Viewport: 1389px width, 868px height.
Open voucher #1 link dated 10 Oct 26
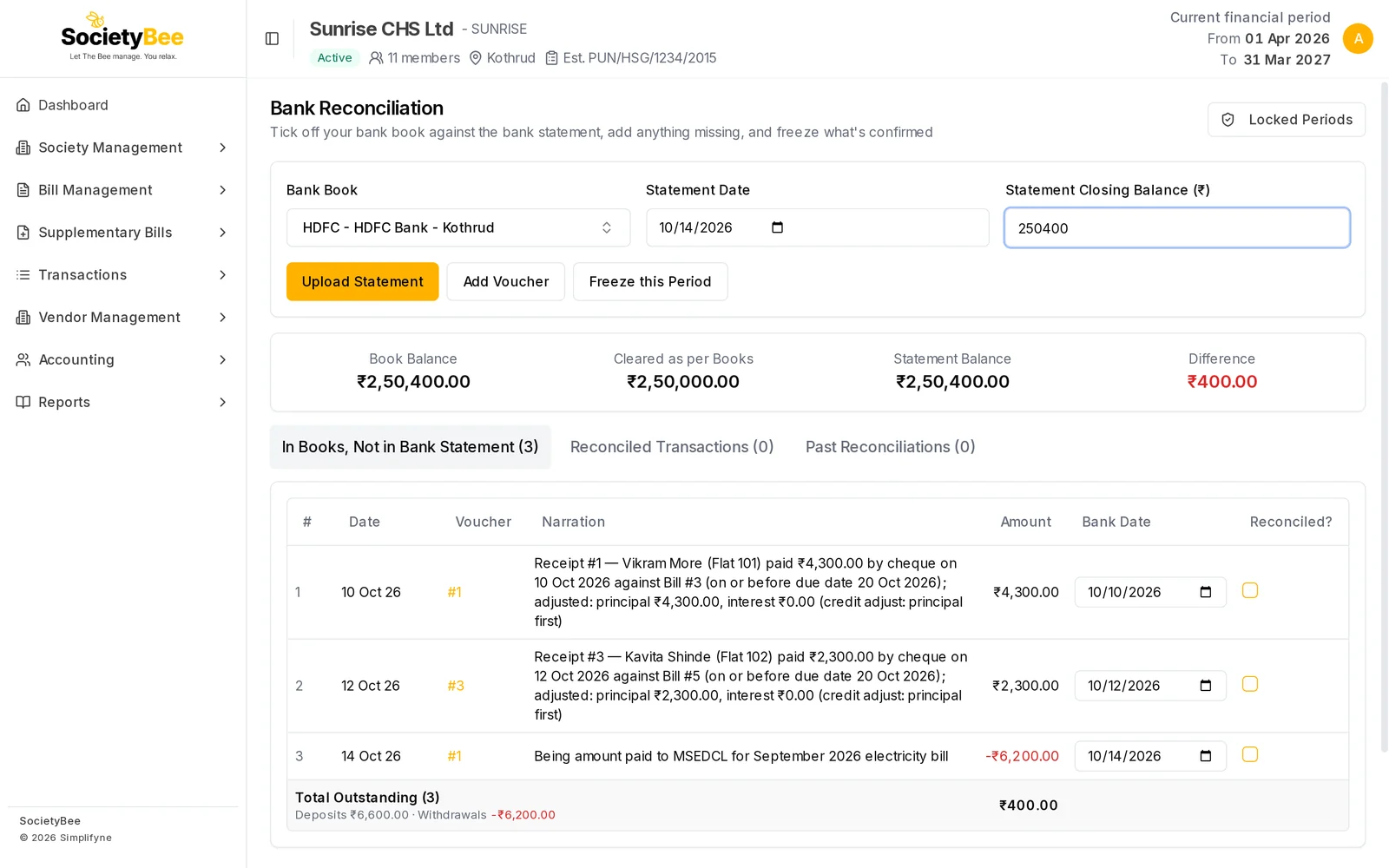point(454,592)
